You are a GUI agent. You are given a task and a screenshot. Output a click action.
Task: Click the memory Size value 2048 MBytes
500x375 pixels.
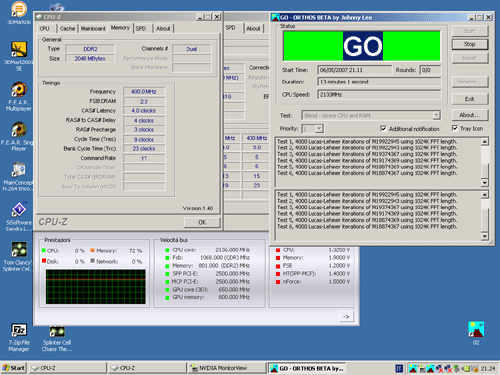coord(90,59)
